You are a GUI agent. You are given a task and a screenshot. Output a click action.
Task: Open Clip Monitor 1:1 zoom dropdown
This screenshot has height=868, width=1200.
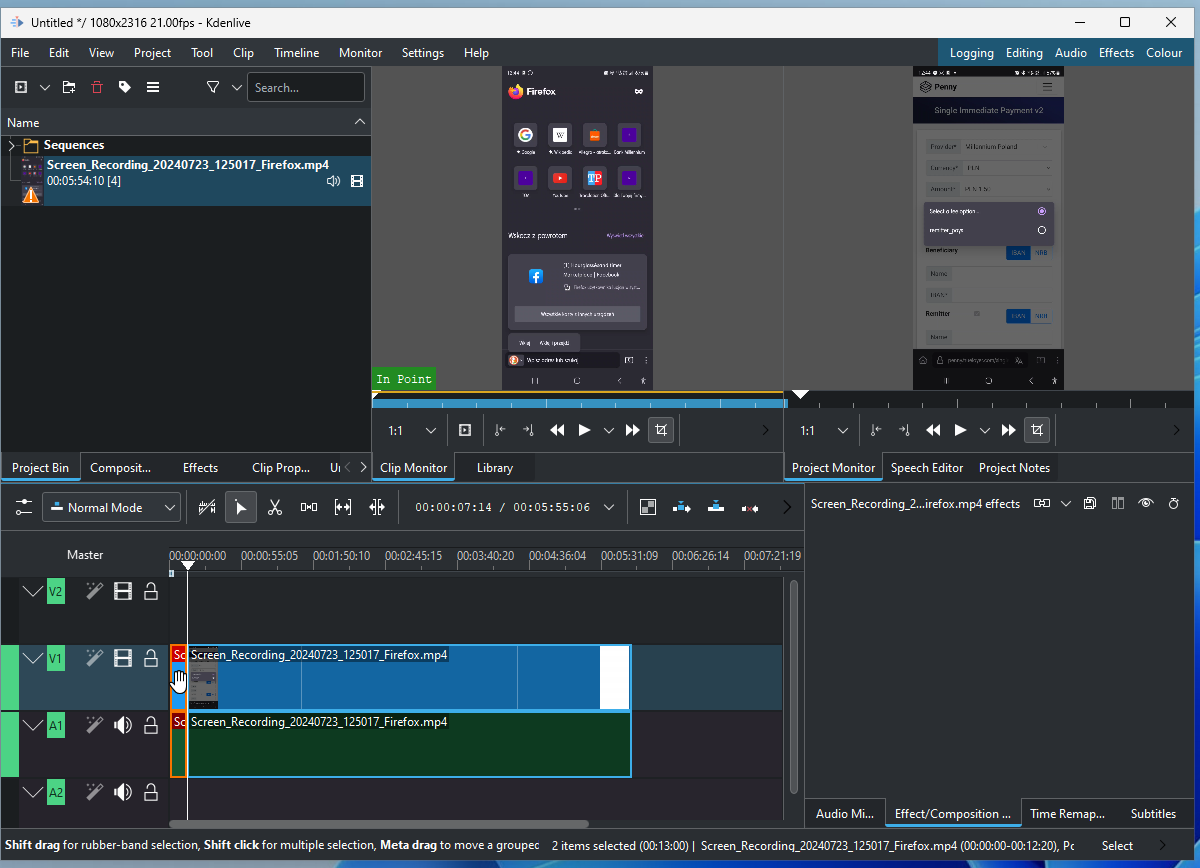pos(412,430)
